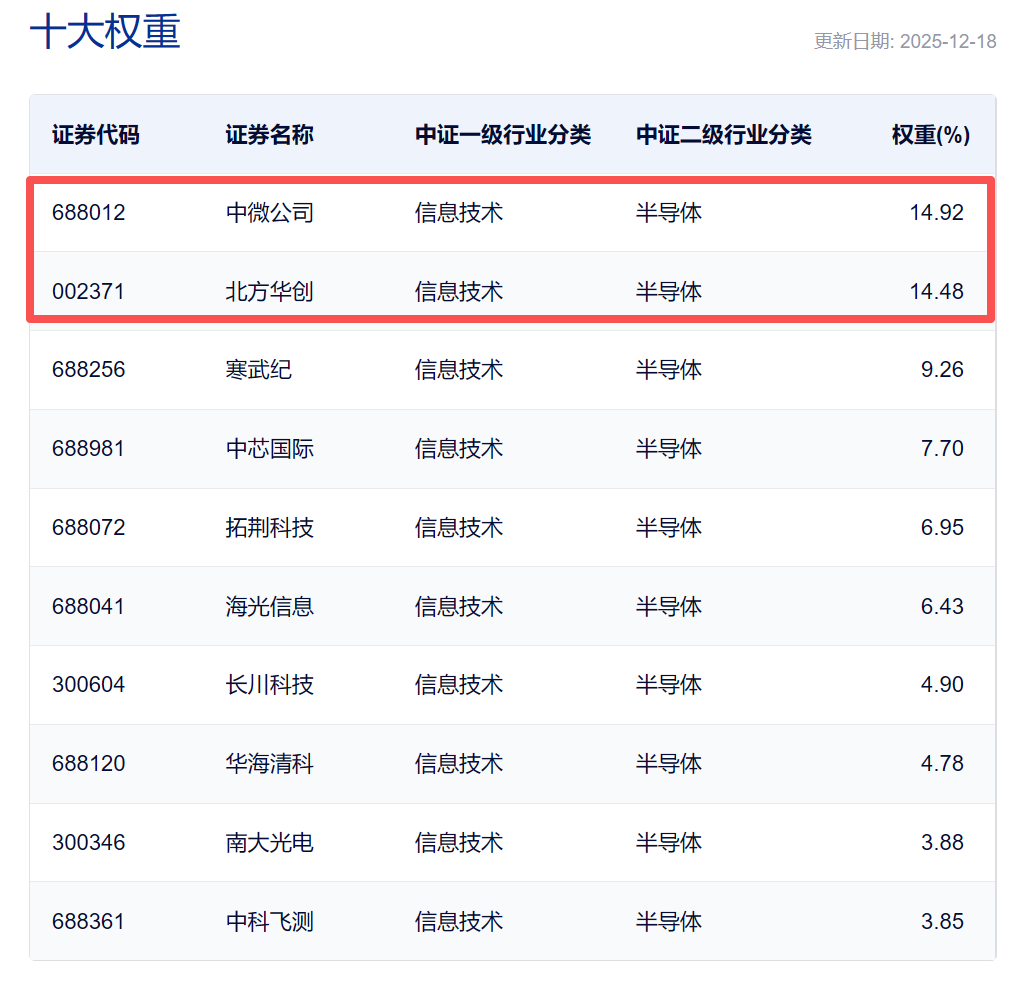Select the 华海清科 security name
Screen dimensions: 1032x988
coord(269,764)
